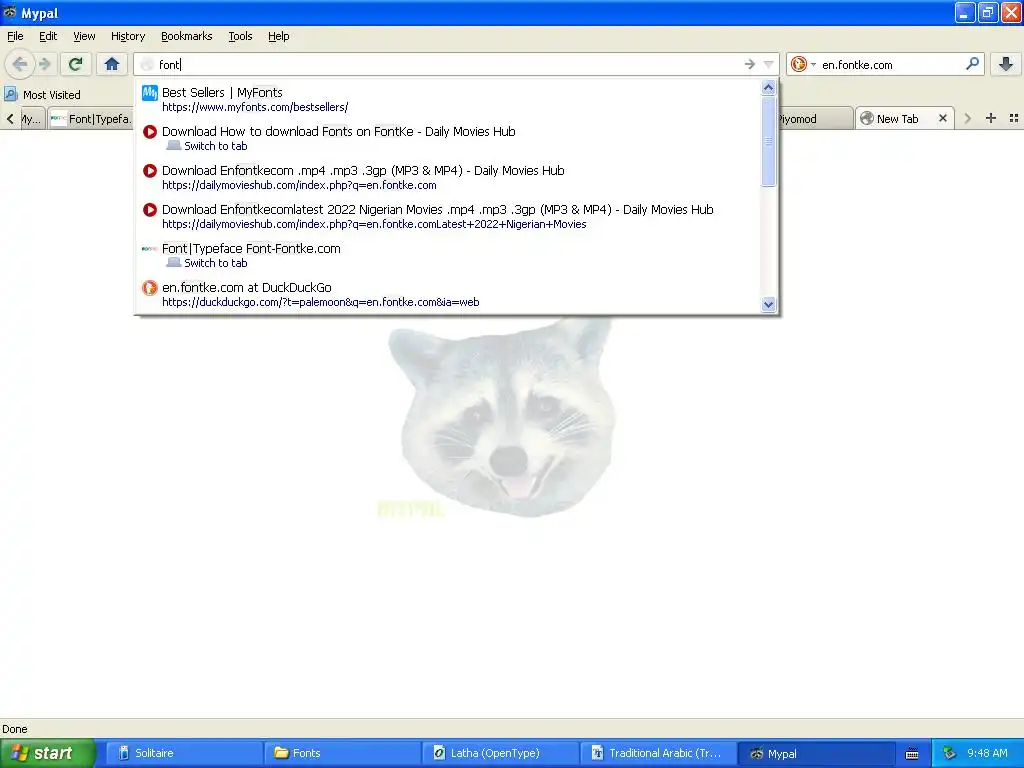Open the Tools menu
1024x768 pixels.
tap(240, 36)
